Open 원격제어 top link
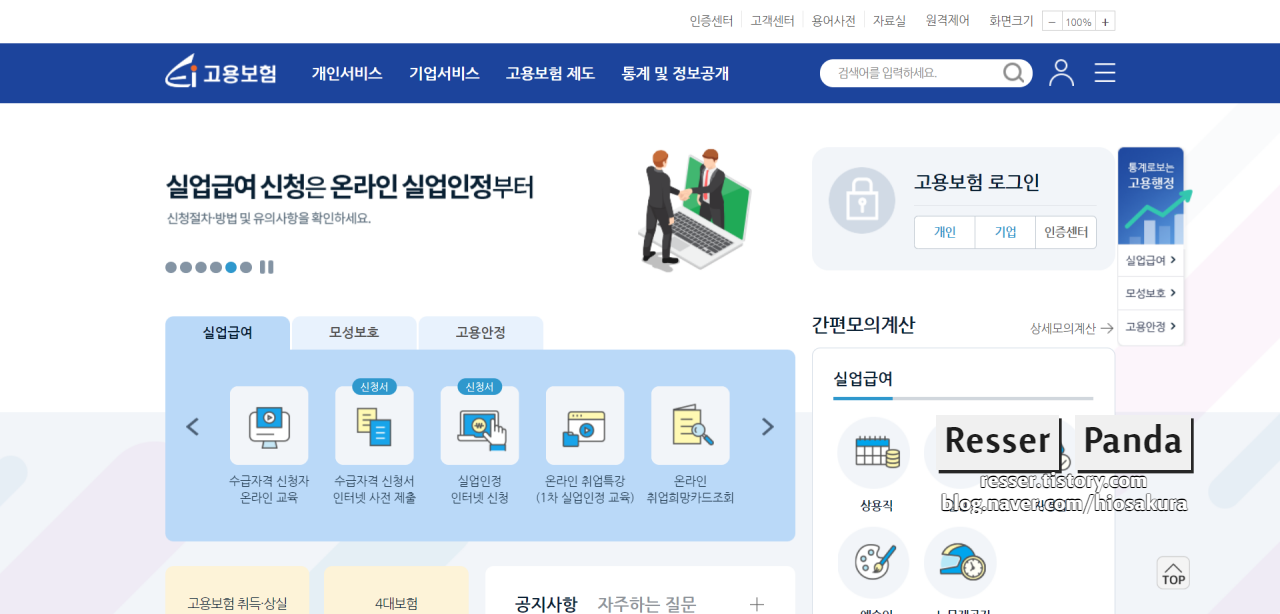Viewport: 1280px width, 614px height. pyautogui.click(x=947, y=20)
